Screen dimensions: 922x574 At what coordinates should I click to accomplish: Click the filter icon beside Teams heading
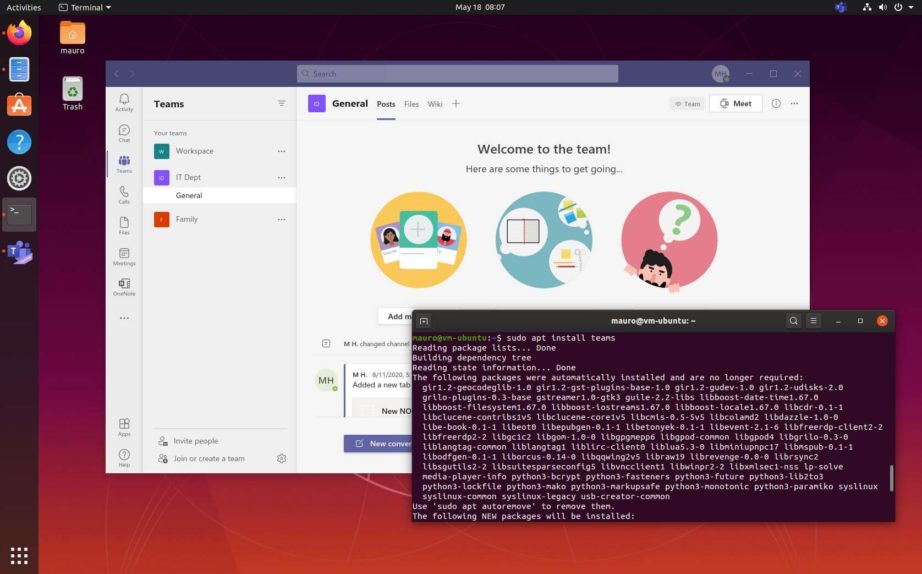click(x=282, y=104)
